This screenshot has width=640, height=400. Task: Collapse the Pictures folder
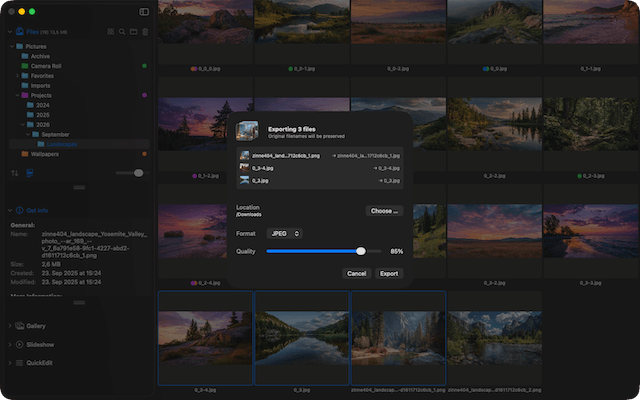10,47
